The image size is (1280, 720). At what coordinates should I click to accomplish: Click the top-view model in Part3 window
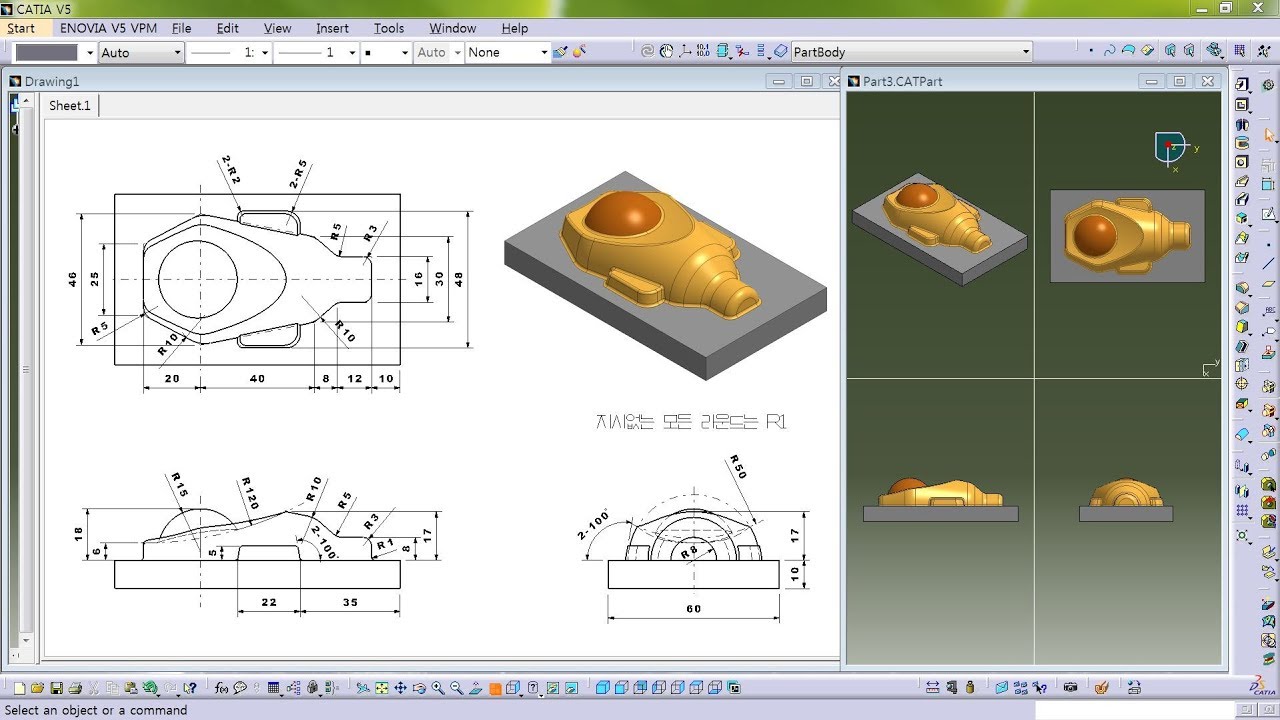[x=1128, y=235]
